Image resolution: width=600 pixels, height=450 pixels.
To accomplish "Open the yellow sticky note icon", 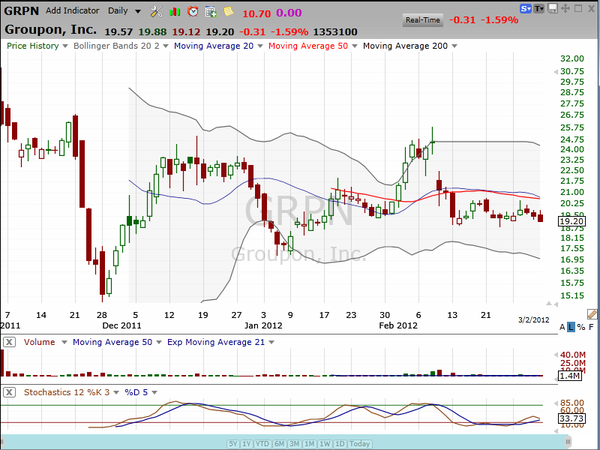I will (228, 11).
